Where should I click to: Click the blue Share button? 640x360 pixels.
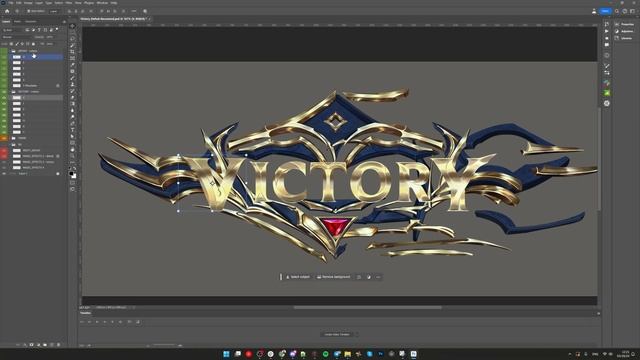(x=605, y=11)
